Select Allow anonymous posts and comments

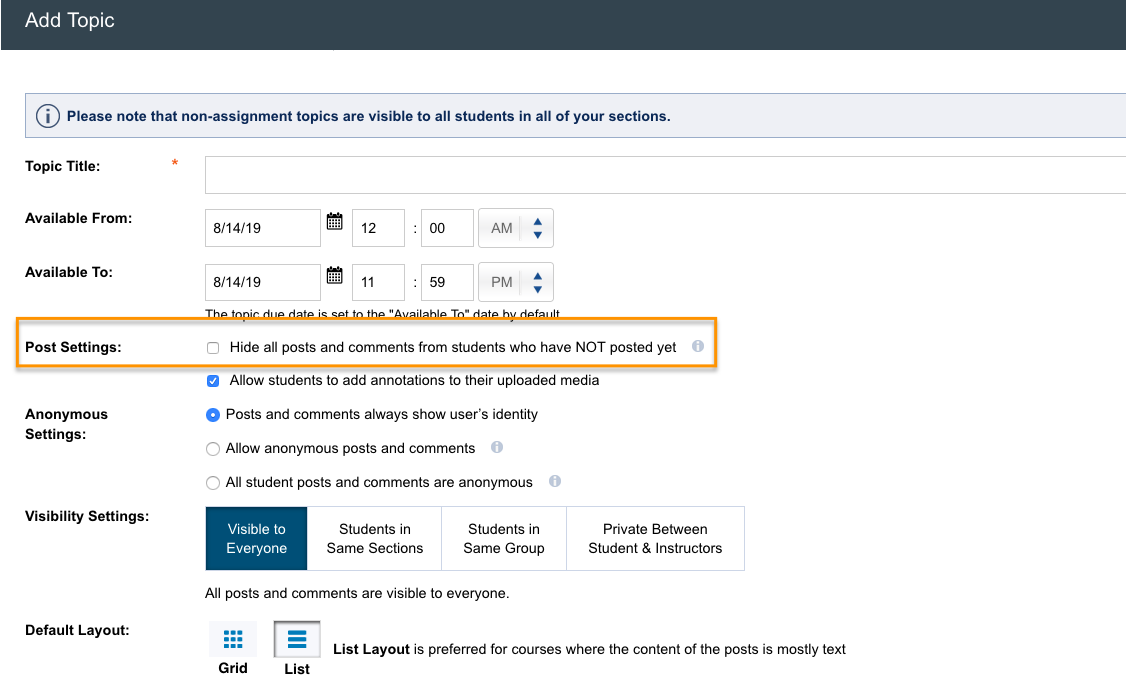[x=212, y=449]
